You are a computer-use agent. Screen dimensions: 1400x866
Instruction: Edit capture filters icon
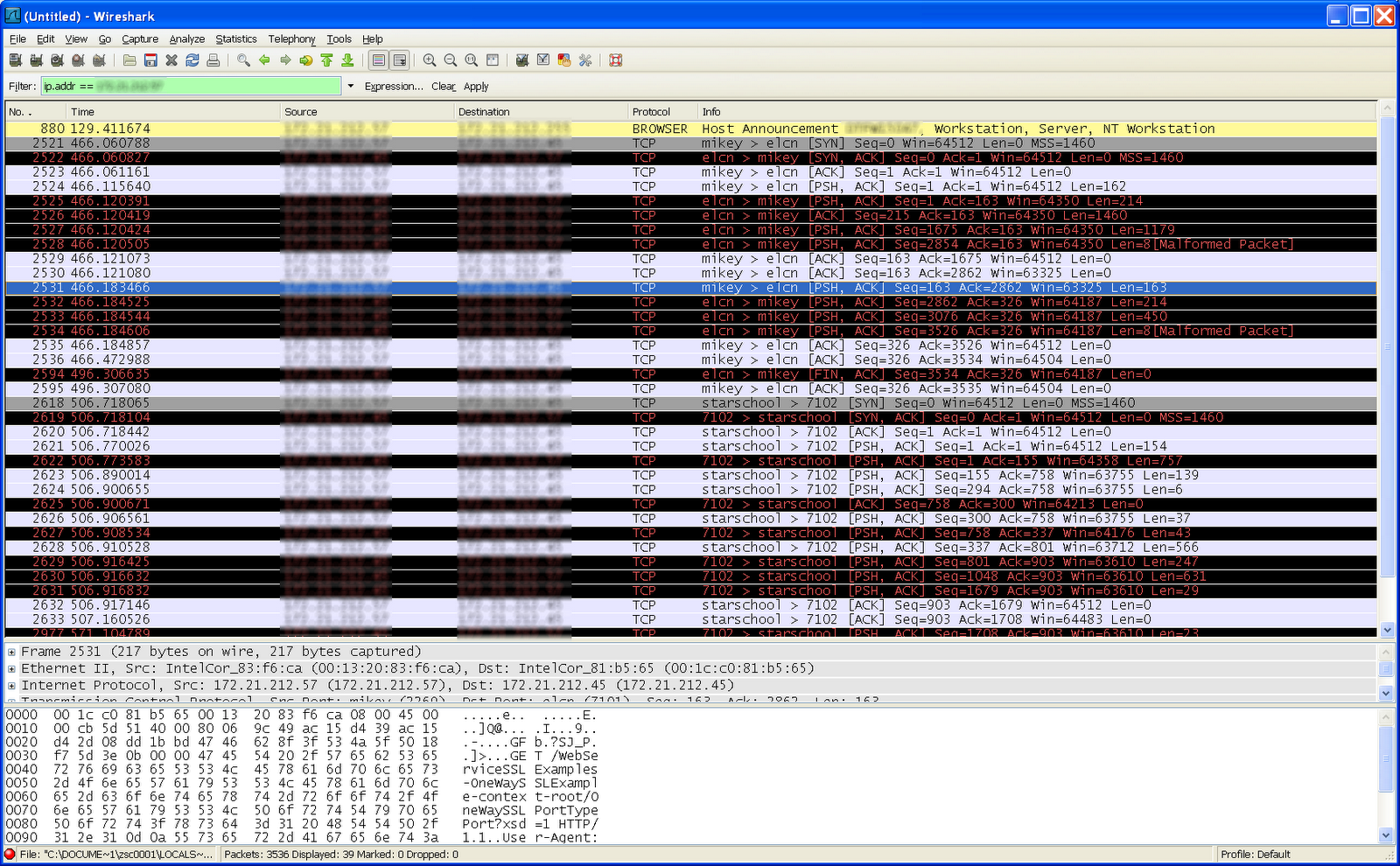pos(522,60)
